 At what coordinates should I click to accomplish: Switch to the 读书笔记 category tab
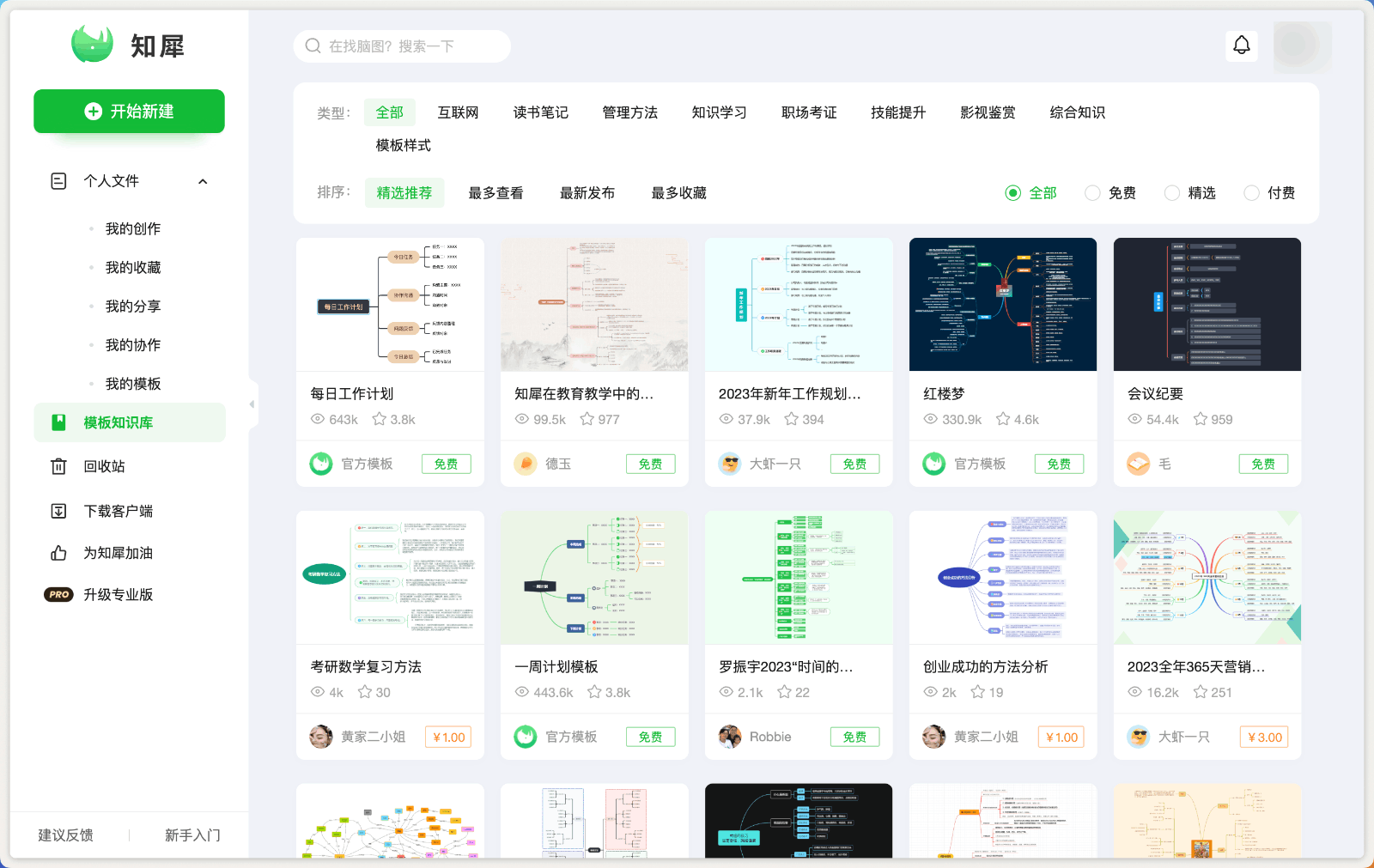click(x=540, y=112)
